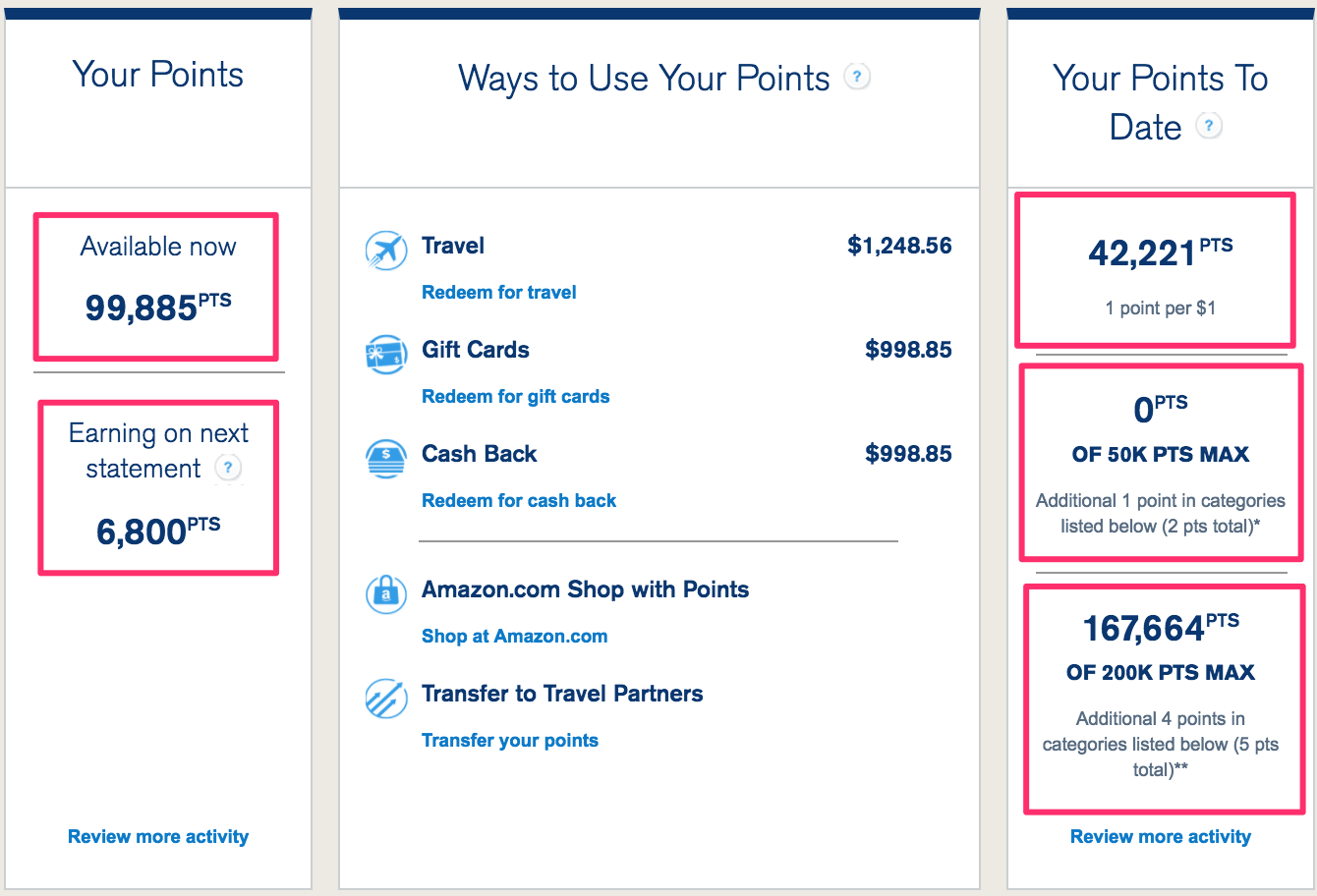The width and height of the screenshot is (1317, 896).
Task: Click the Travel value $1,248.56
Action: (x=899, y=246)
